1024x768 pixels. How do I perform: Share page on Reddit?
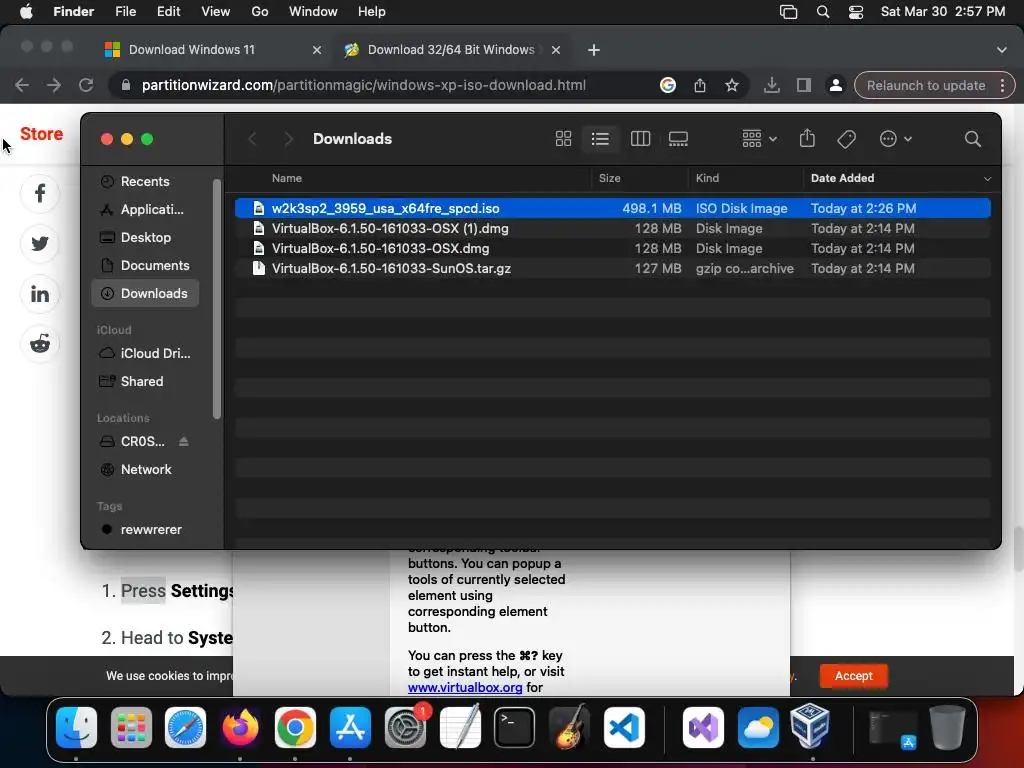click(x=40, y=344)
